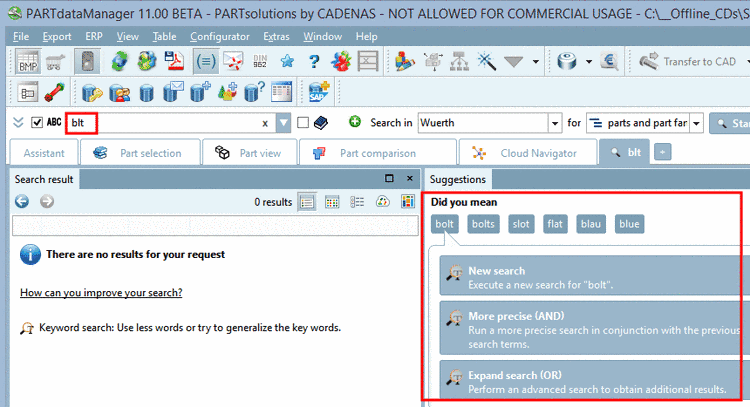This screenshot has height=407, width=750.
Task: Toggle the checkbox beside the book icon
Action: (303, 123)
